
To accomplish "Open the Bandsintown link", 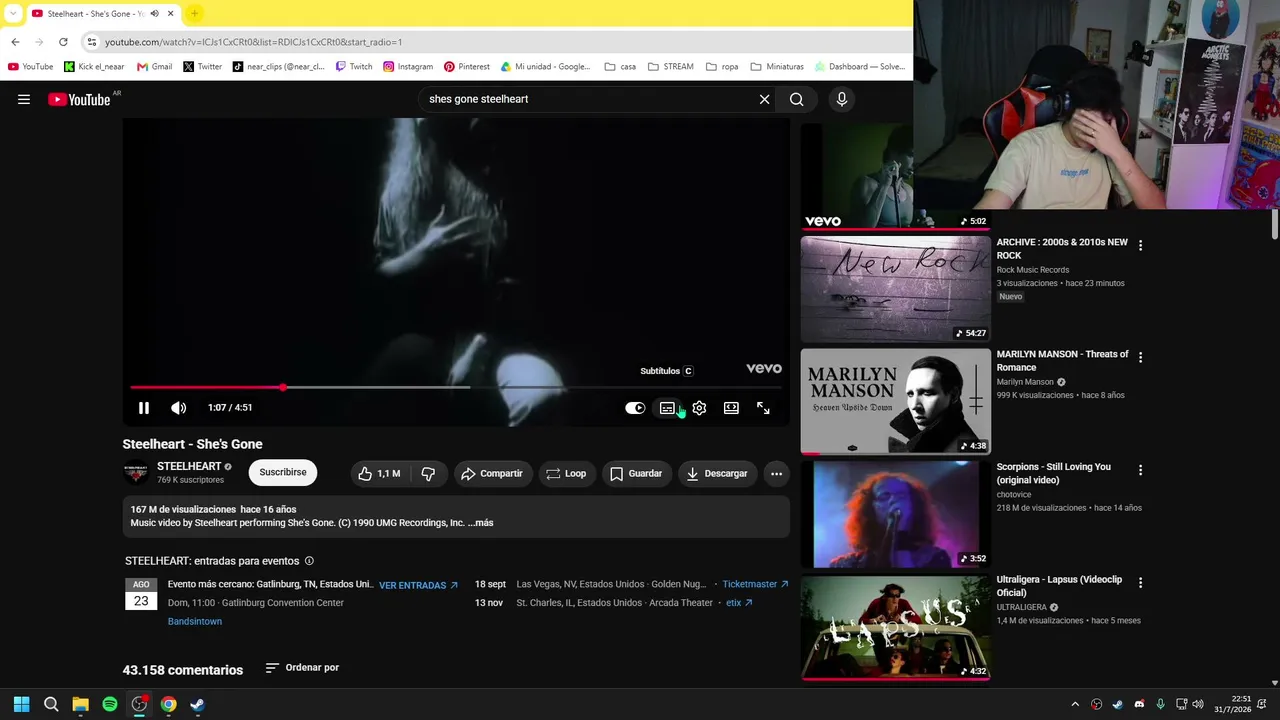I will click(195, 621).
